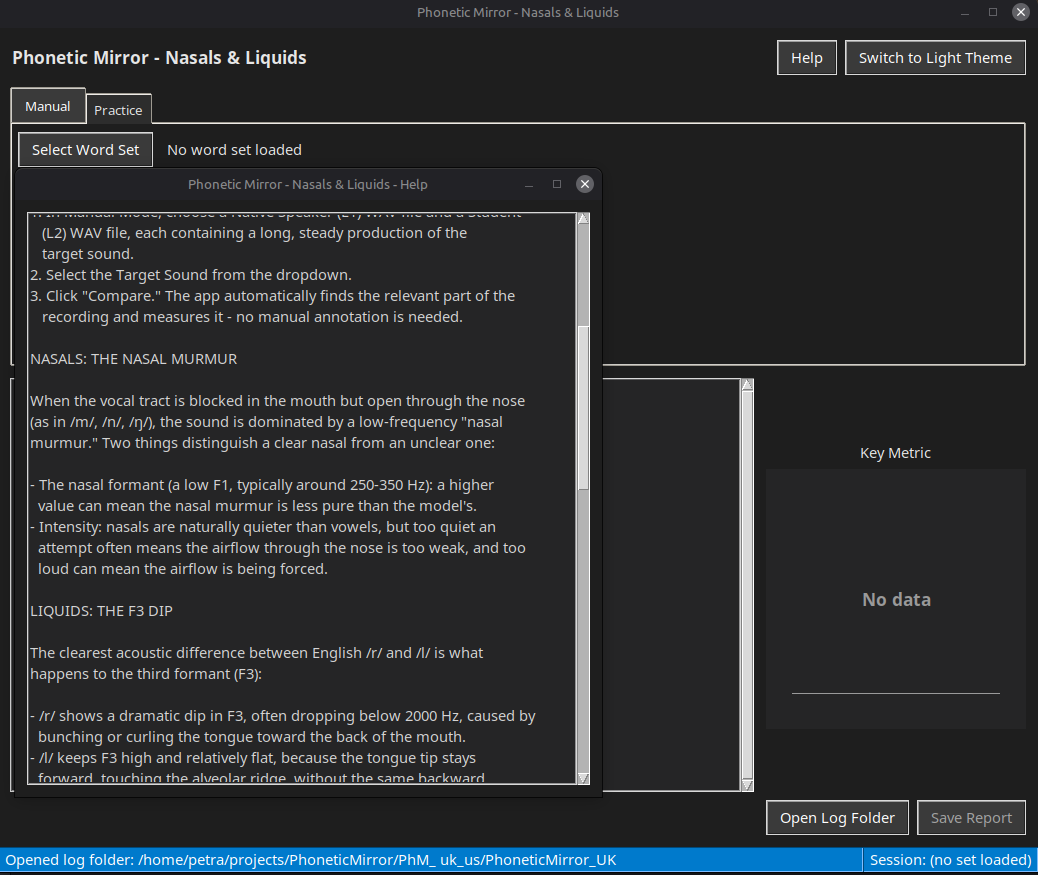This screenshot has height=875, width=1038.
Task: Click the Help dialog title bar text
Action: (x=307, y=185)
